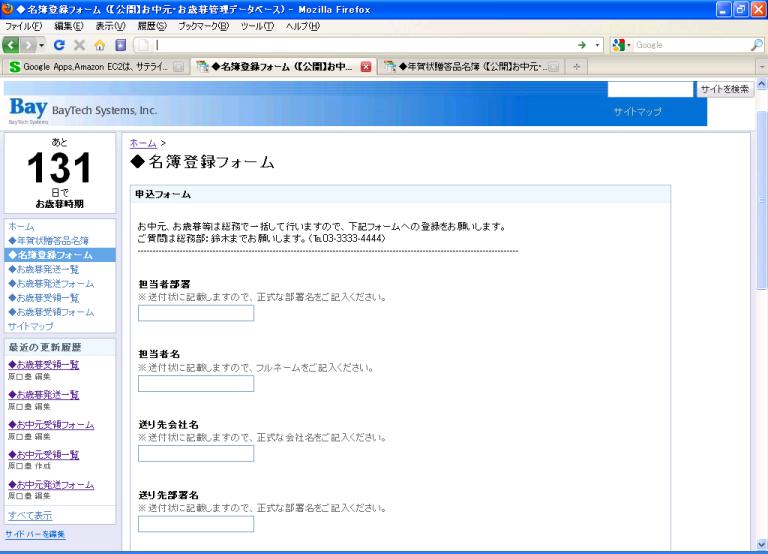The height and width of the screenshot is (554, 768).
Task: Click the browser back arrow button
Action: (x=12, y=45)
